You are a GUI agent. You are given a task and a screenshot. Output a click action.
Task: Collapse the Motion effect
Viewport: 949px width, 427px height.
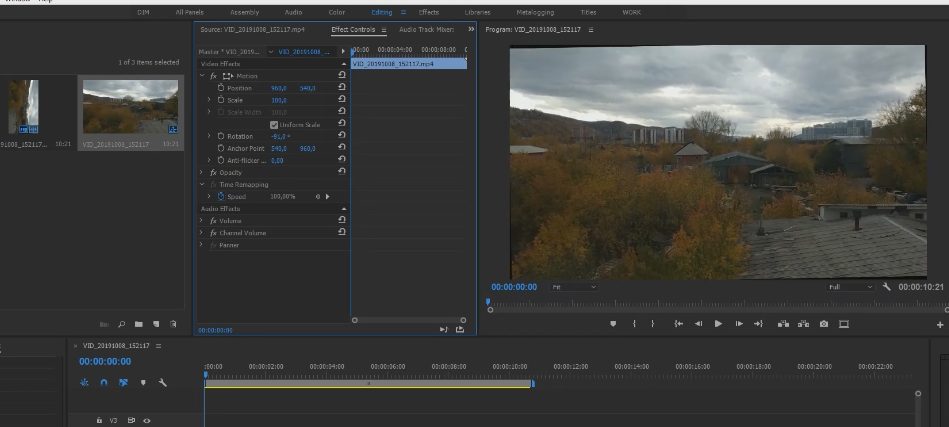point(202,76)
